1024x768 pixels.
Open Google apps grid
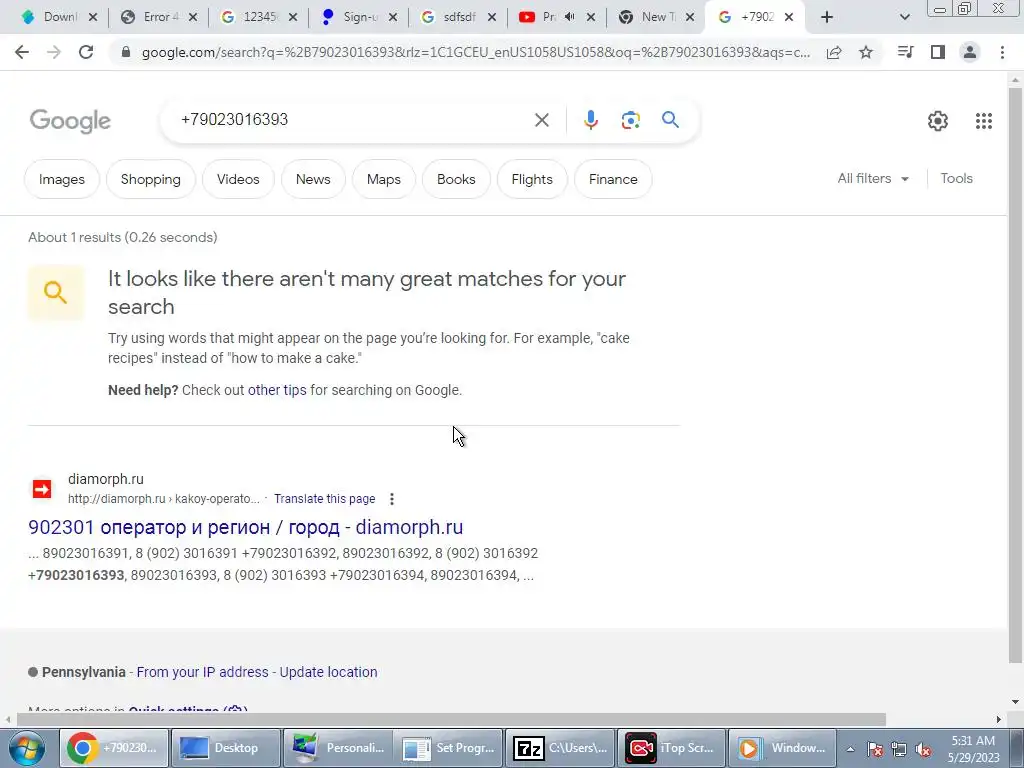pyautogui.click(x=984, y=121)
